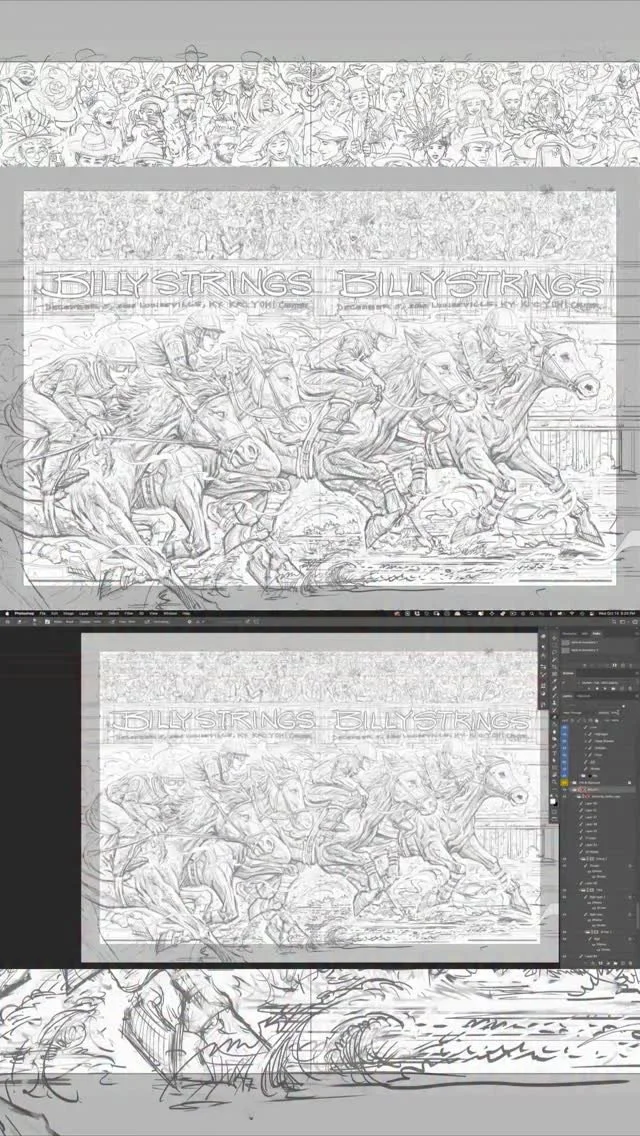Select the Clone Stamp tool

[x=554, y=703]
